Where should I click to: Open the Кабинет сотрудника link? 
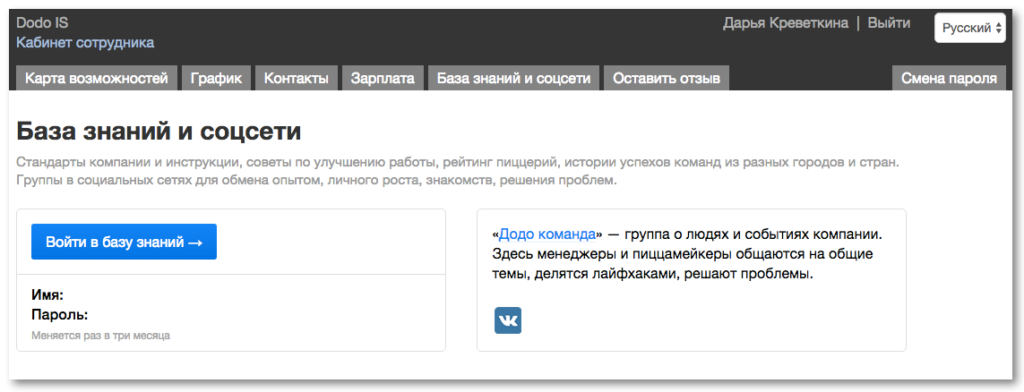click(x=85, y=43)
